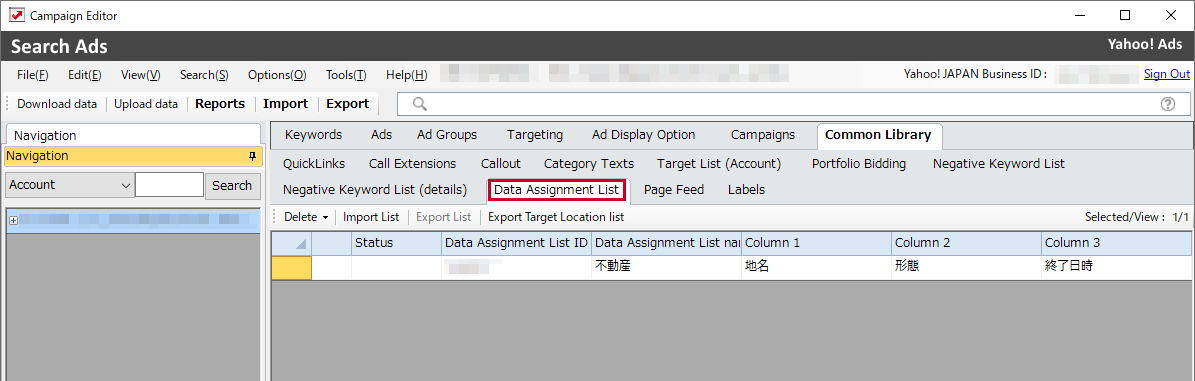The width and height of the screenshot is (1195, 381).
Task: Open the Delete dropdown arrow
Action: 325,217
